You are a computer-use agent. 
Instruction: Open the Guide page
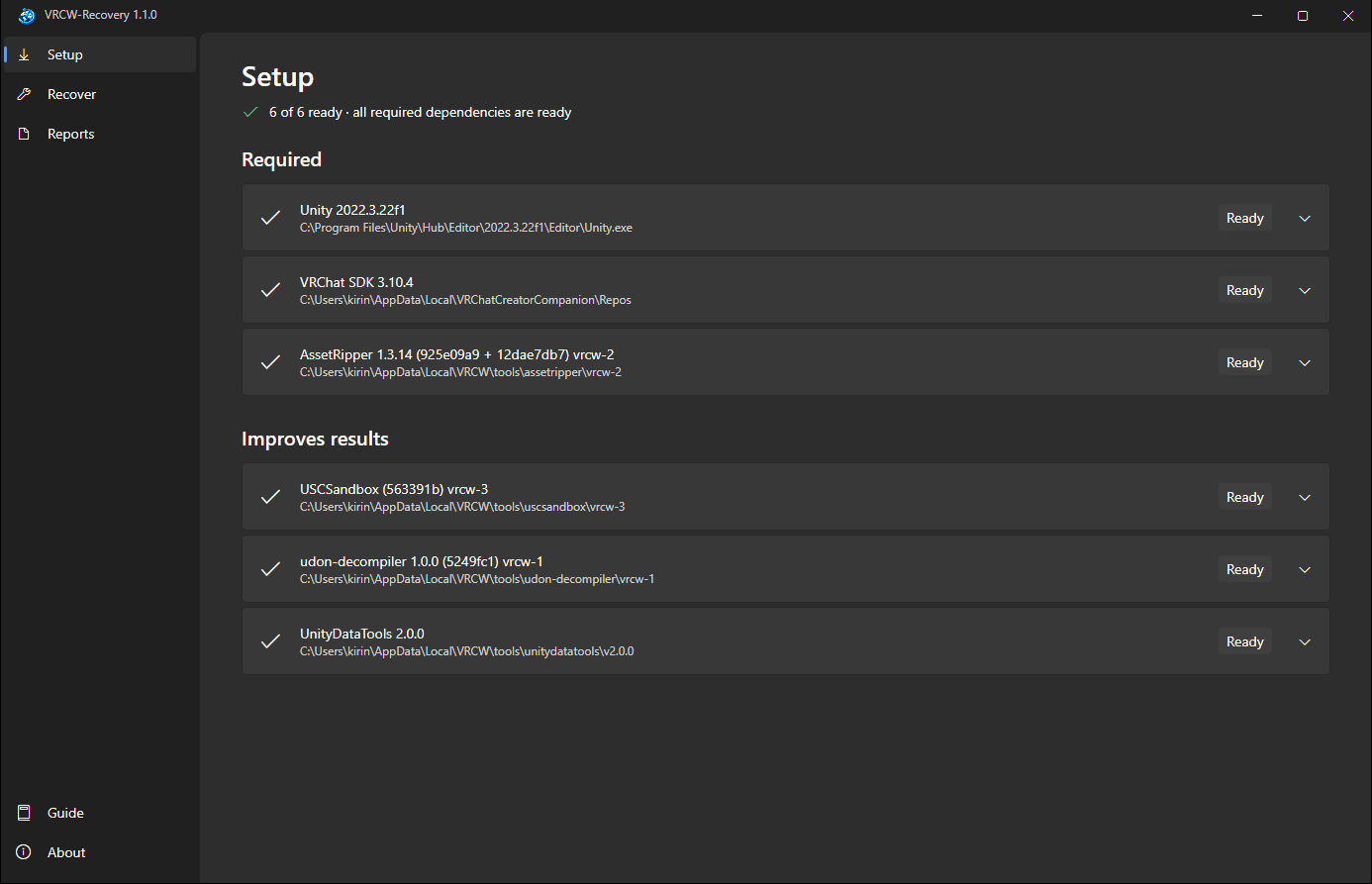tap(100, 813)
